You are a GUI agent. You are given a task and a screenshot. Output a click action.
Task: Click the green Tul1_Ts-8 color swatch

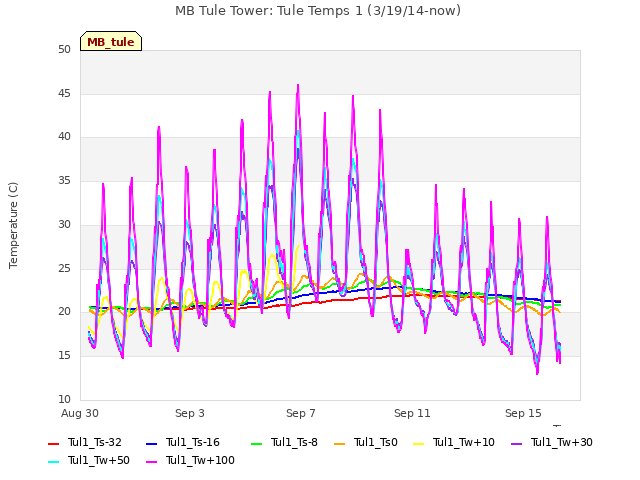pos(256,444)
